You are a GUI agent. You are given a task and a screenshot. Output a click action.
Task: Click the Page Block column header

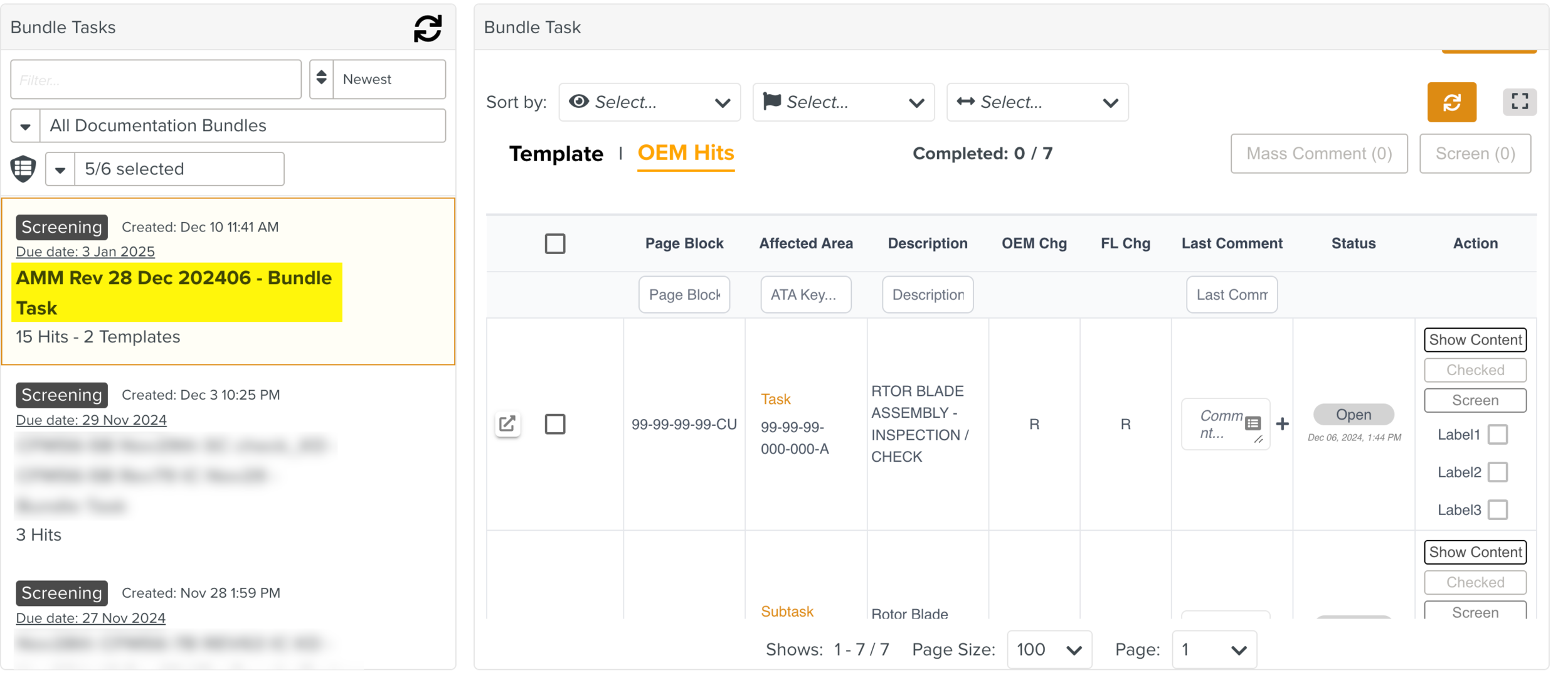[x=684, y=243]
